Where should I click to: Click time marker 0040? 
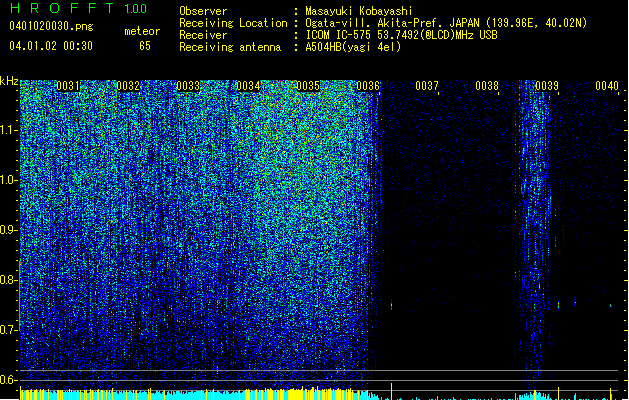607,86
